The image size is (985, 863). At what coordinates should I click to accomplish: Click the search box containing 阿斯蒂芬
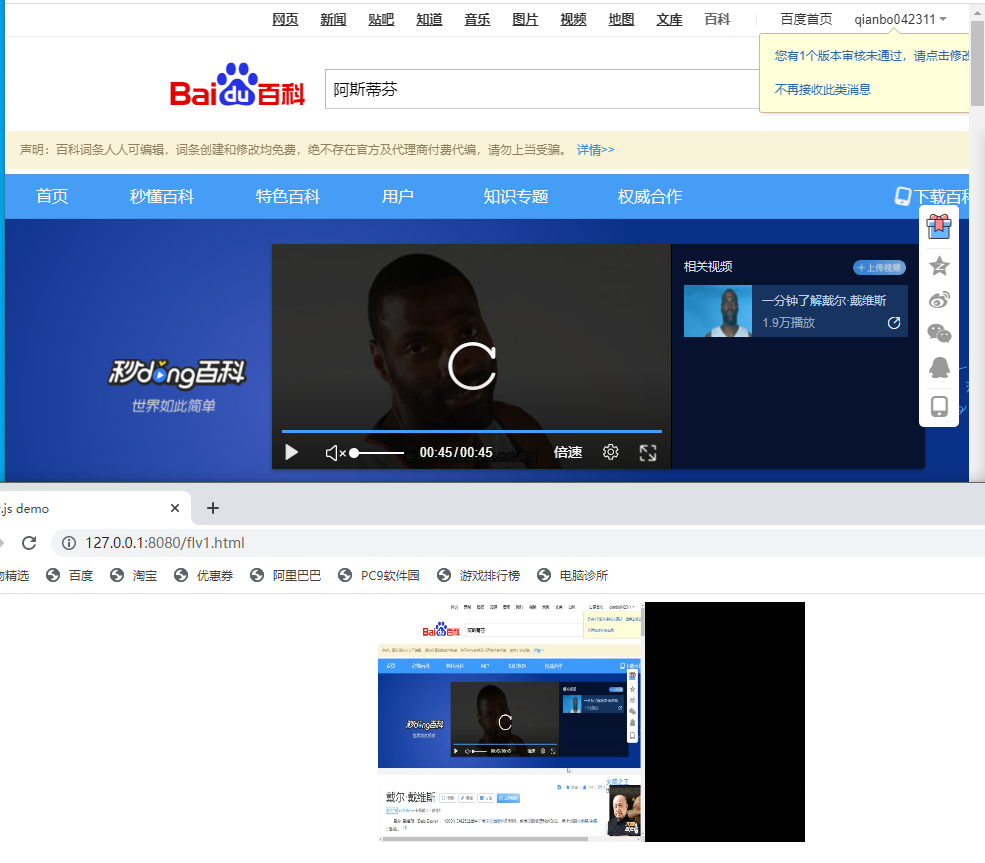[x=541, y=89]
